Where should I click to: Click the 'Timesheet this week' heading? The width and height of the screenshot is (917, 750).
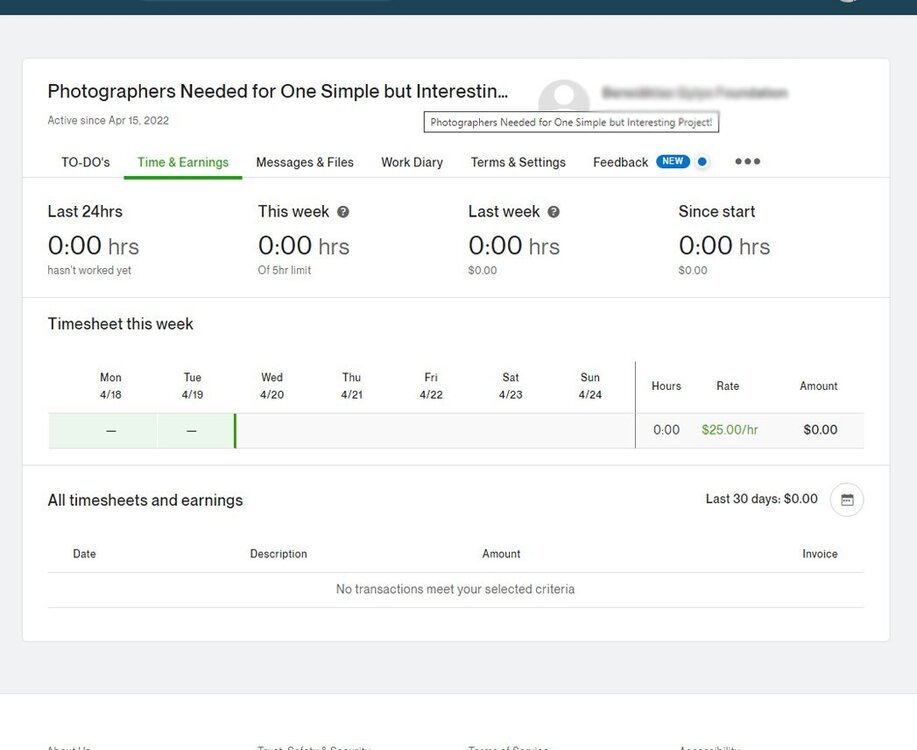pos(120,324)
